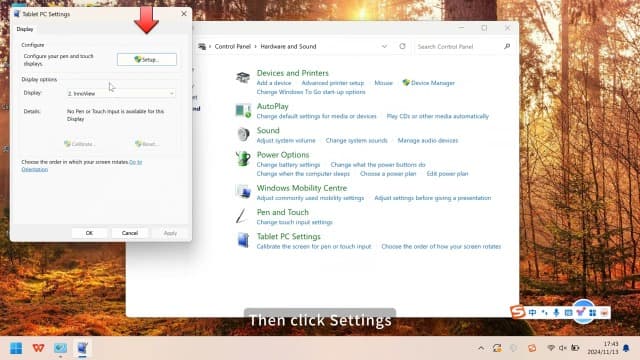Click Change when the computer sleeps
Image resolution: width=640 pixels, height=360 pixels.
(303, 174)
